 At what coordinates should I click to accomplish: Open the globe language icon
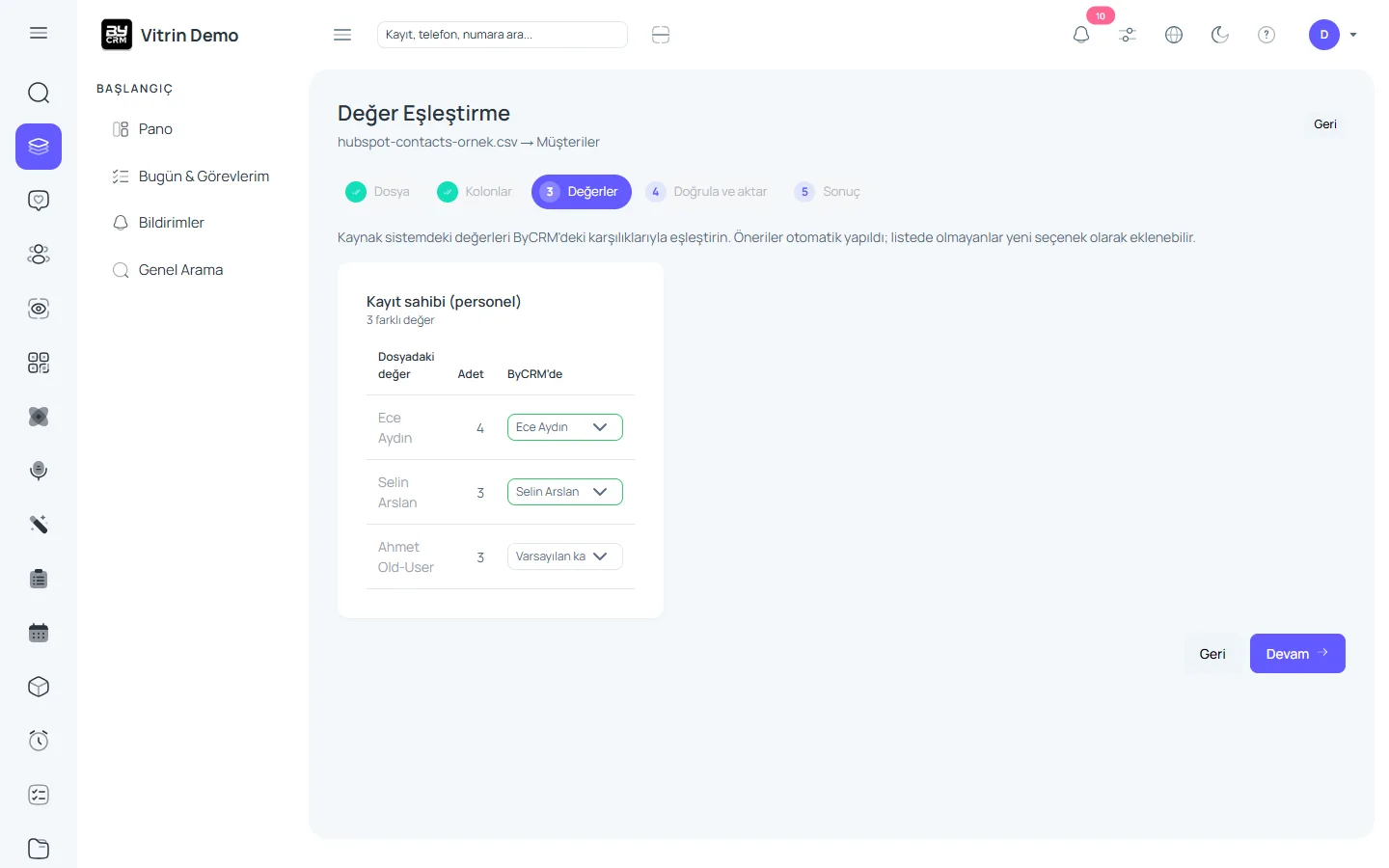coord(1174,35)
